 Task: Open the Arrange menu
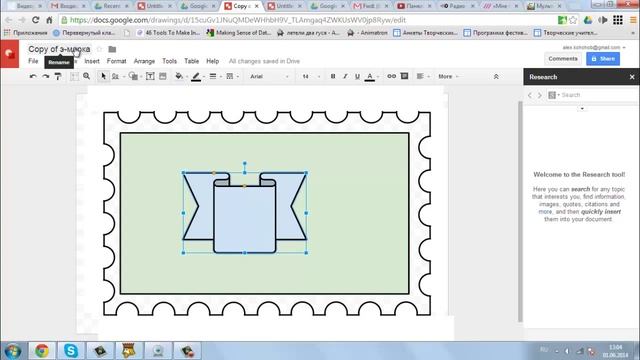click(x=144, y=61)
